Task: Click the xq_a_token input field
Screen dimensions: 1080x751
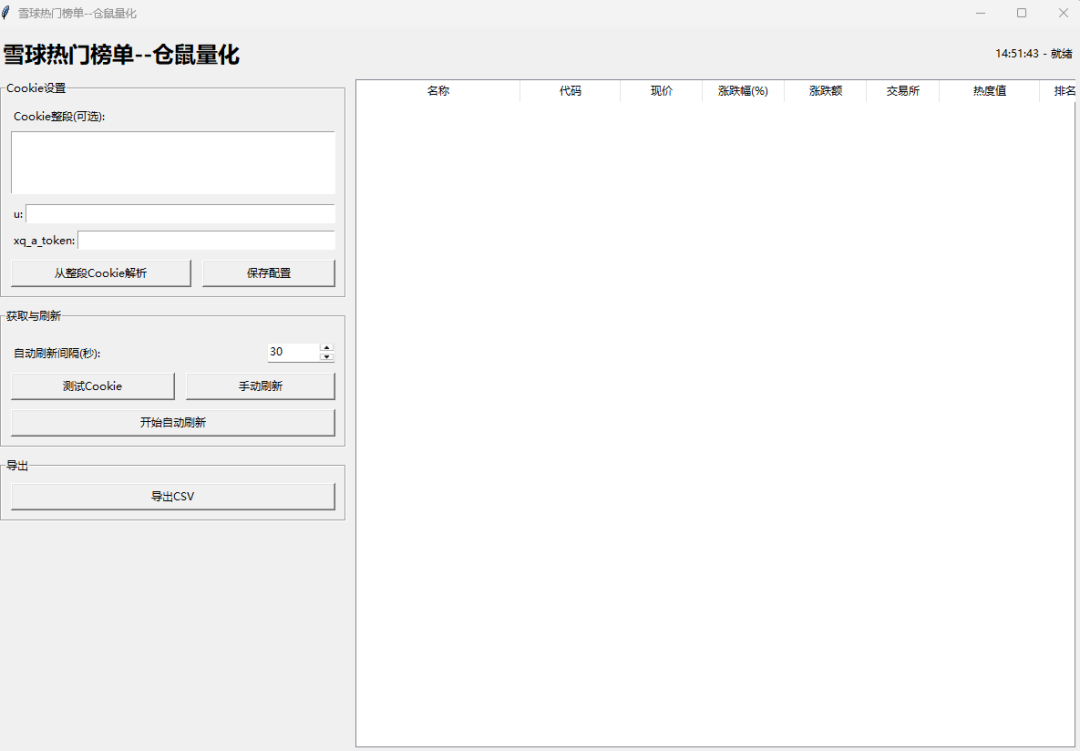Action: [x=206, y=240]
